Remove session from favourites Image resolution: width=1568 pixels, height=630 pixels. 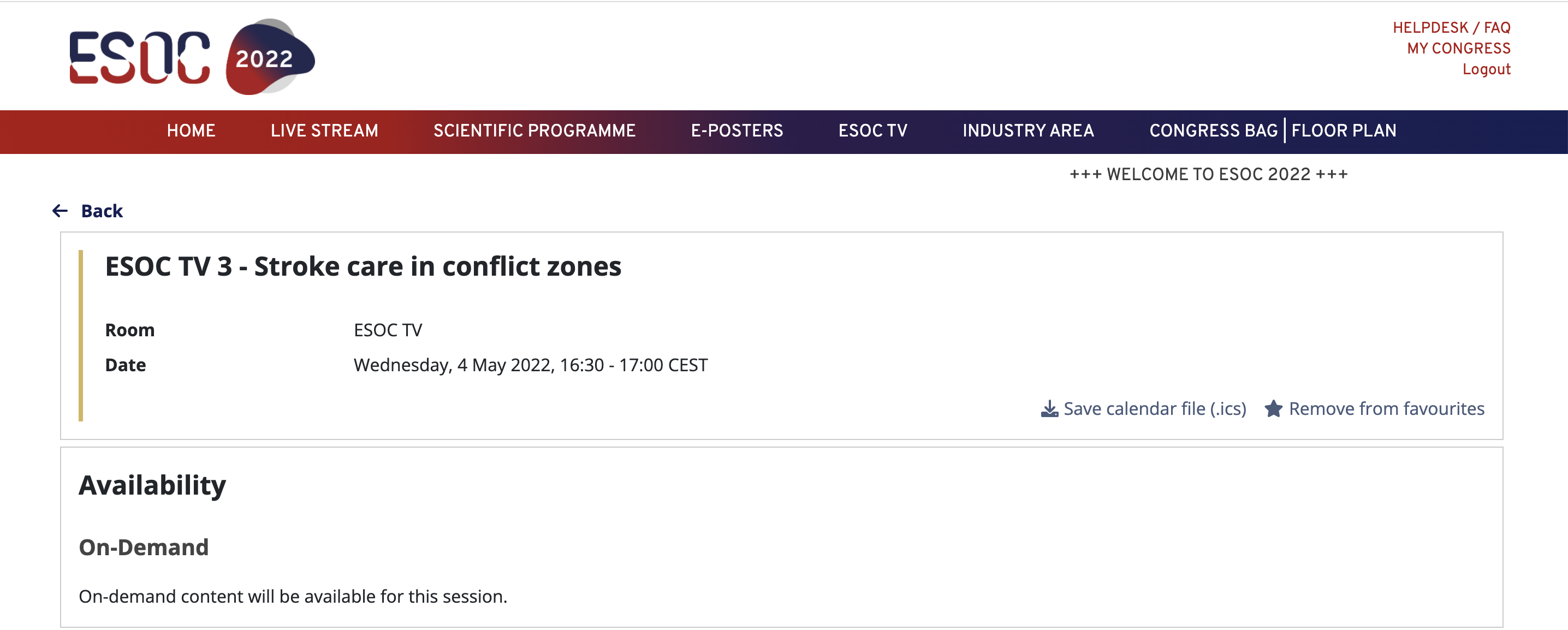click(1386, 408)
